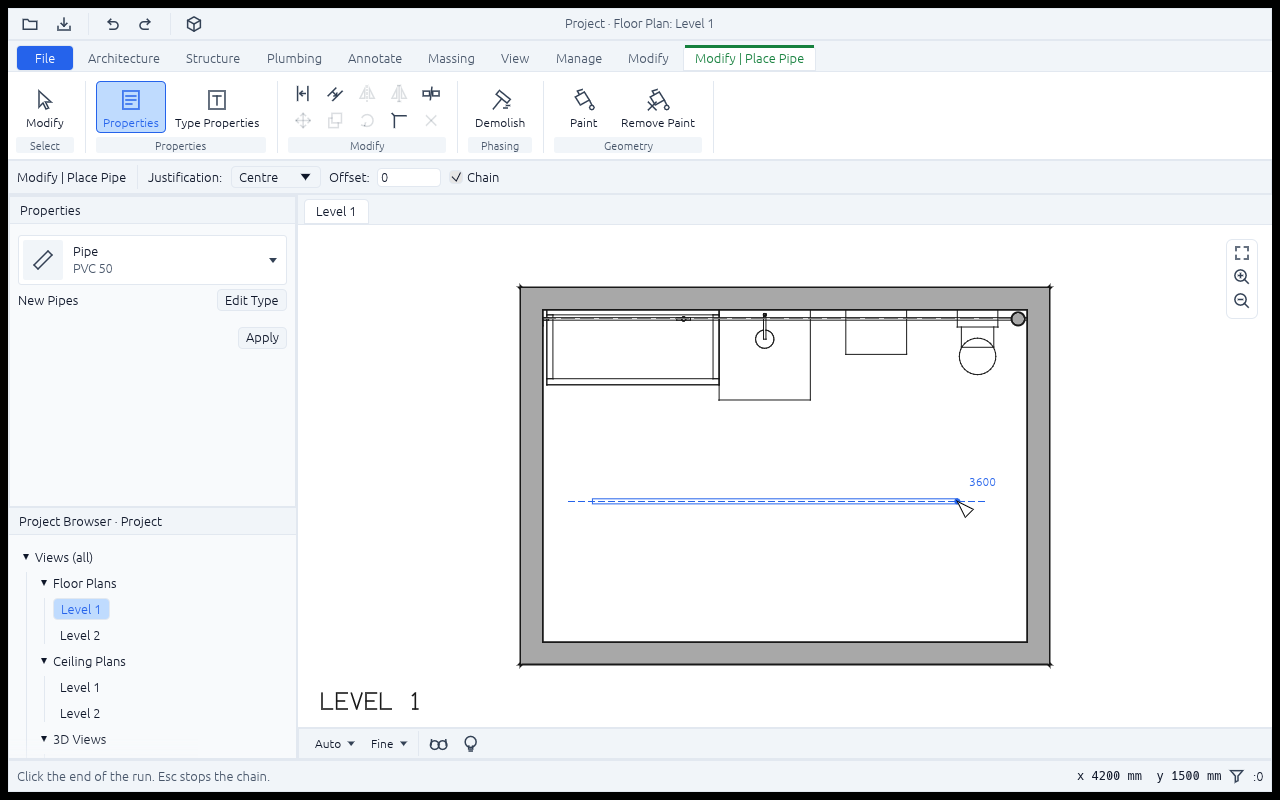Zoom out of the drawing canvas

coord(1242,301)
